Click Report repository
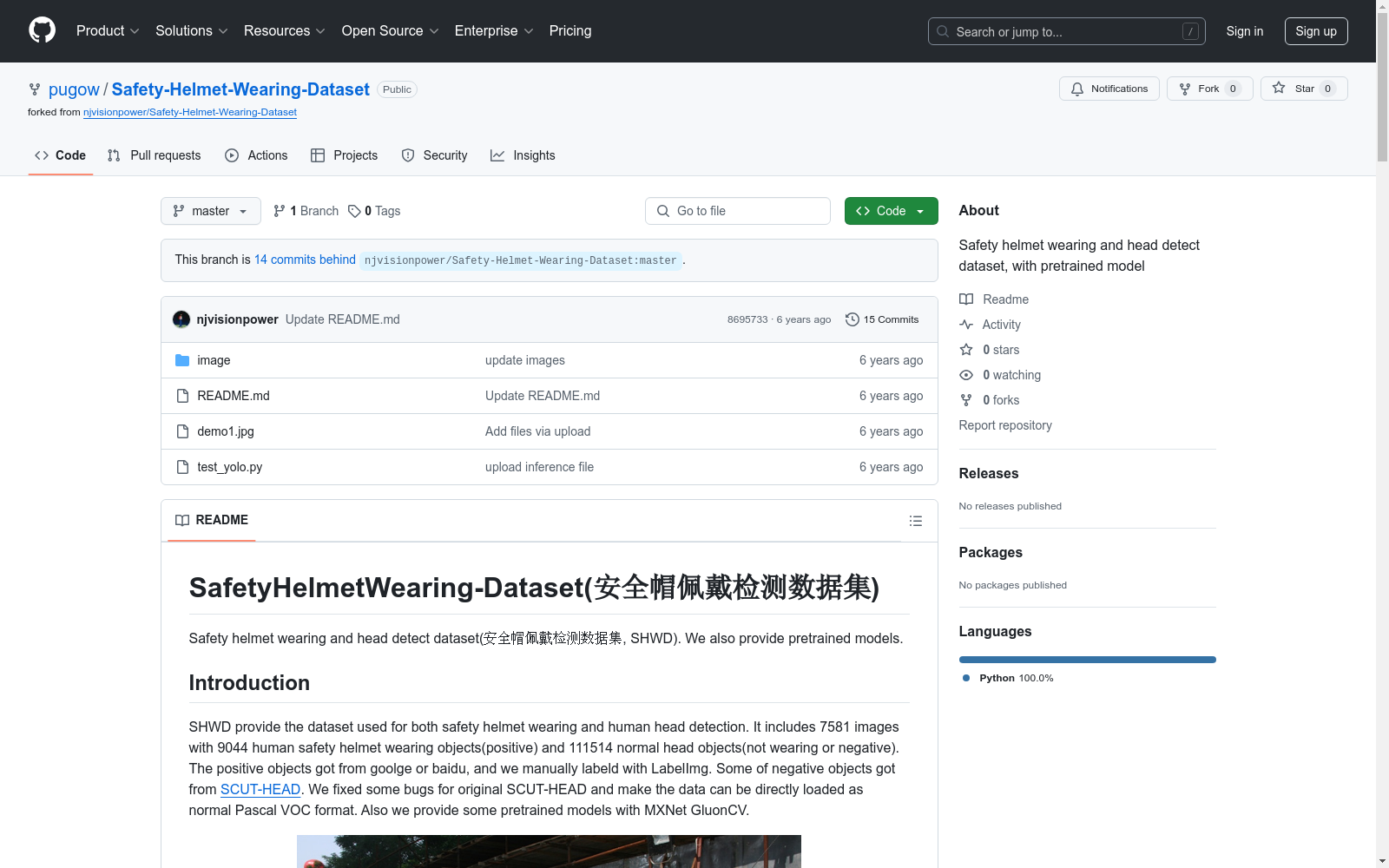Screen dimensions: 1389x868 click(x=1005, y=425)
